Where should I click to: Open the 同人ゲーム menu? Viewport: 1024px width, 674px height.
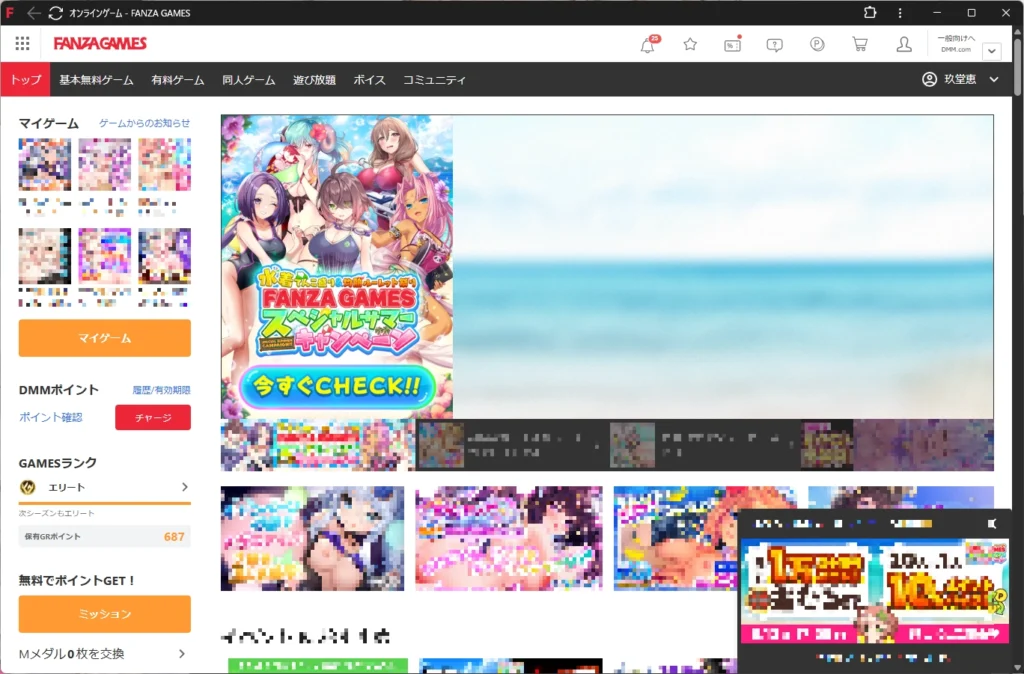tap(248, 80)
